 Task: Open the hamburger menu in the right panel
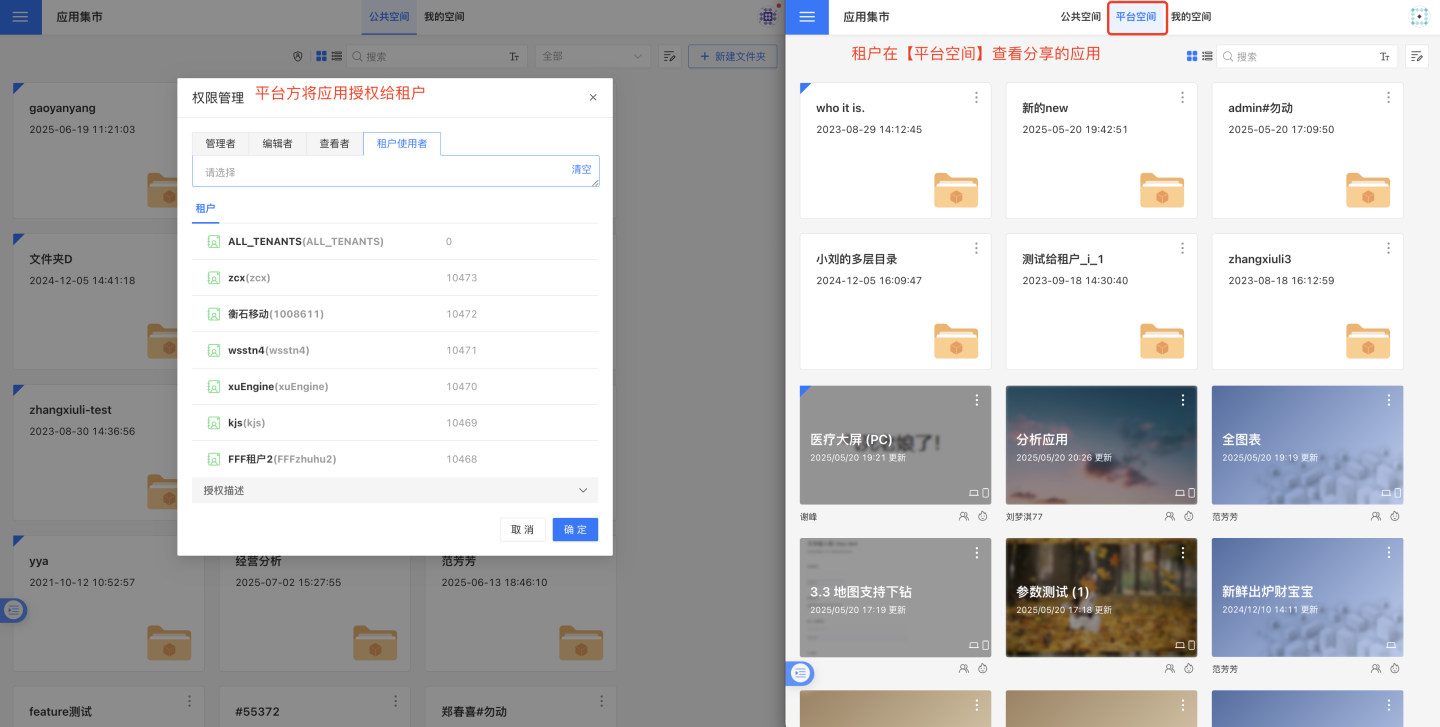click(x=807, y=17)
